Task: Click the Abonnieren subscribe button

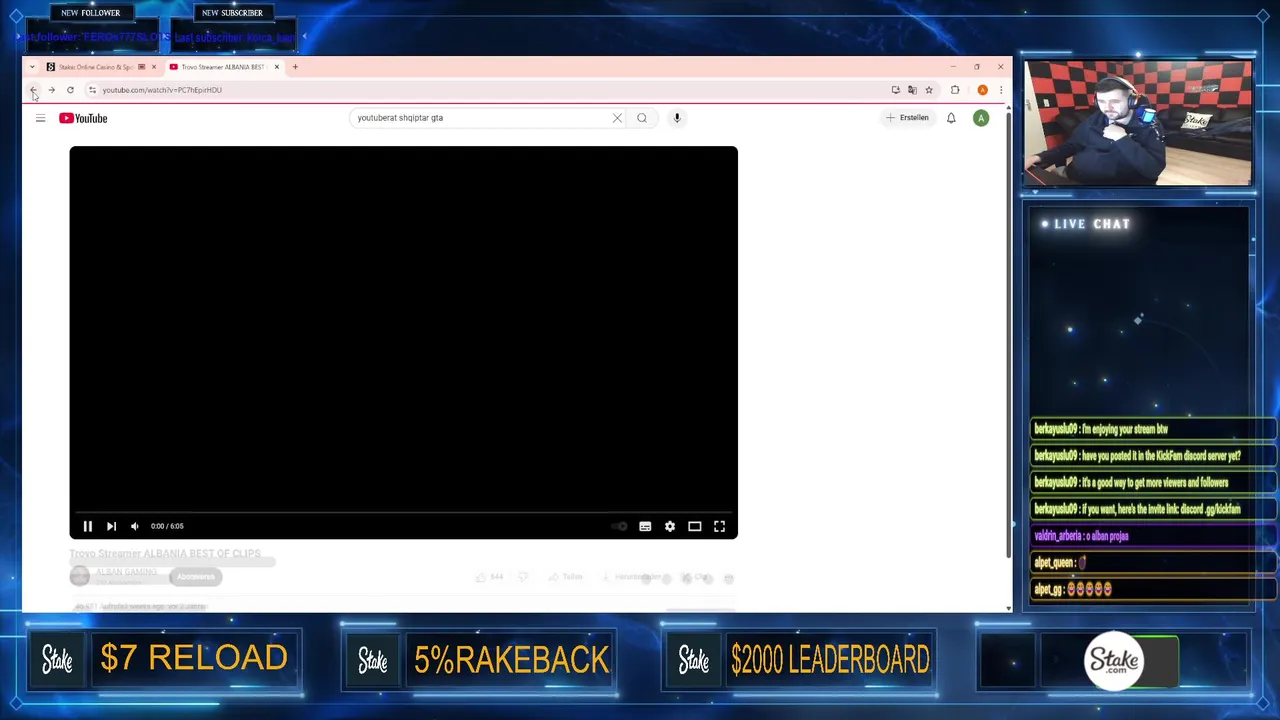Action: tap(195, 576)
